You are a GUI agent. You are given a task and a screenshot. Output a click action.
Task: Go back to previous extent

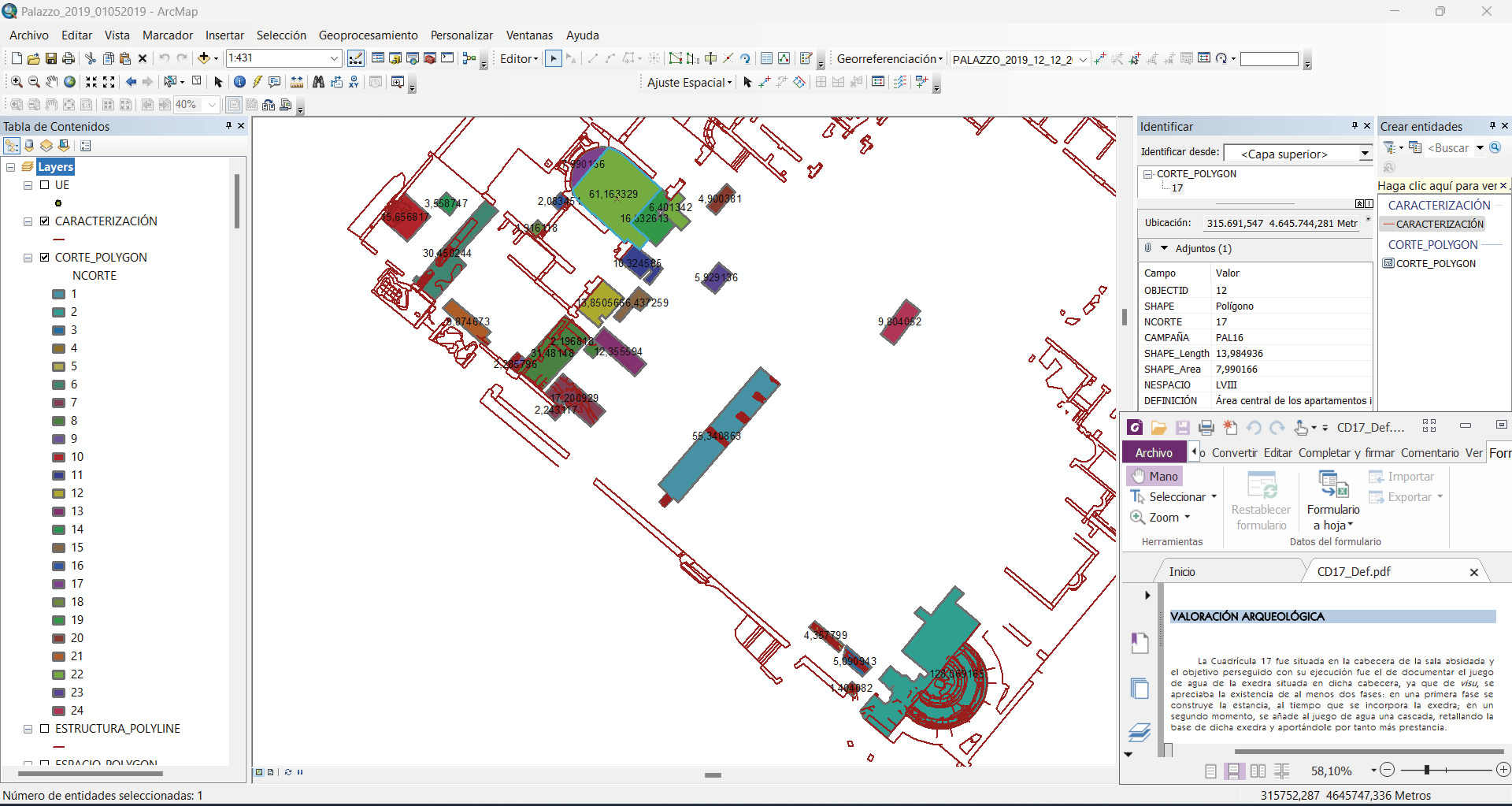point(131,82)
